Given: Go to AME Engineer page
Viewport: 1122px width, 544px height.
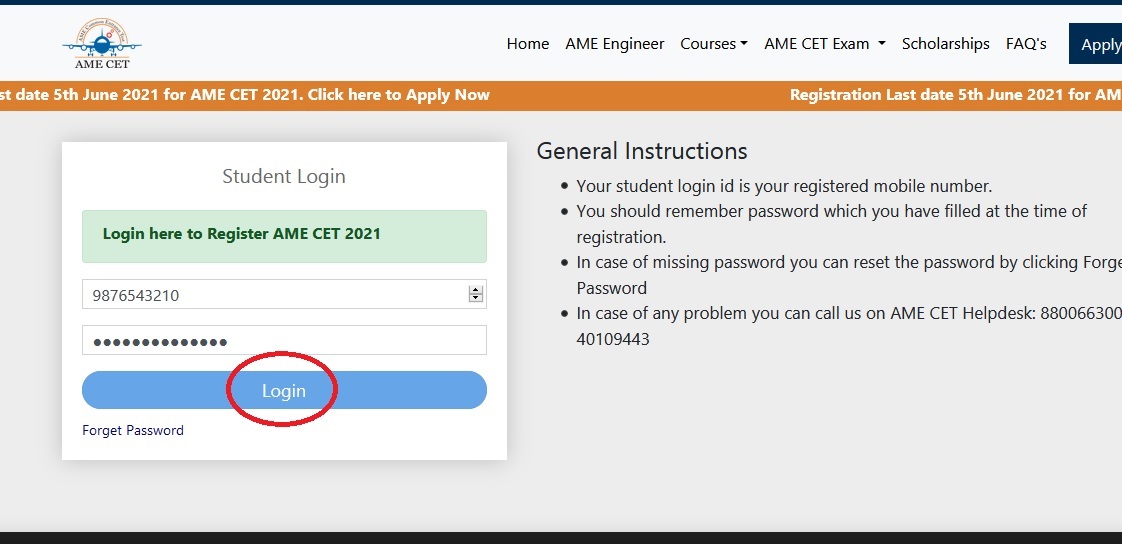Looking at the screenshot, I should pos(615,44).
